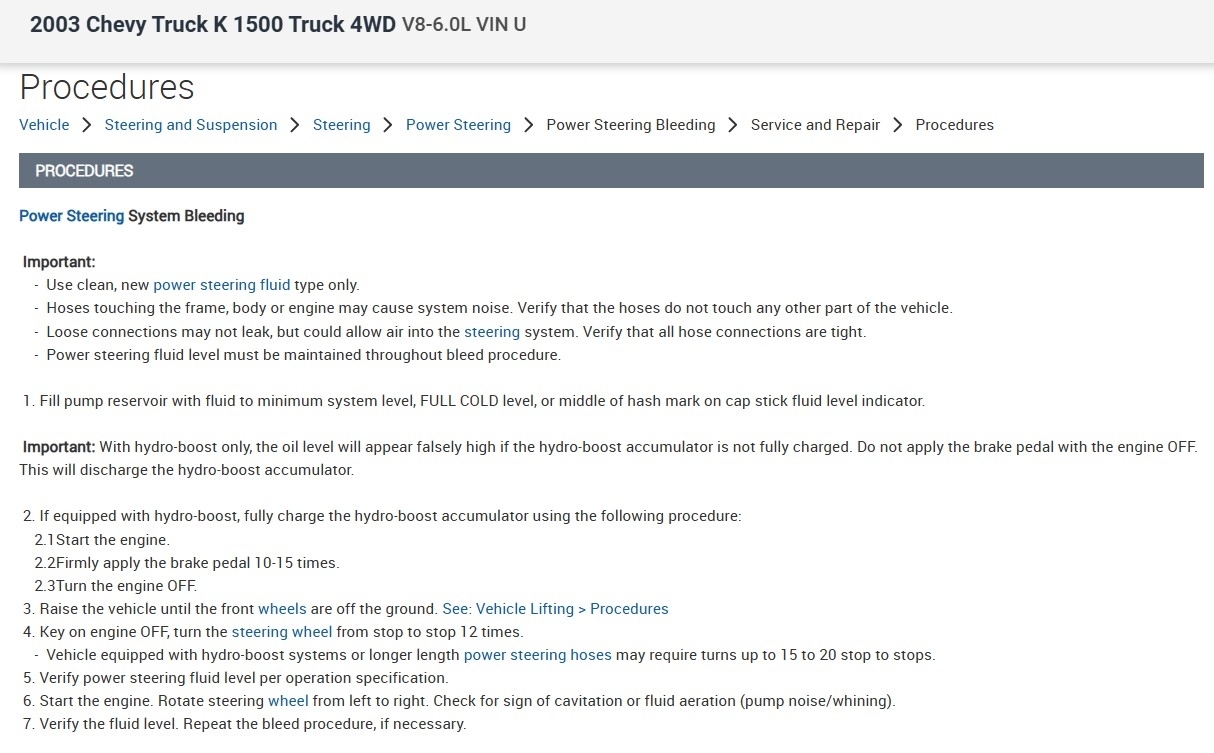Click the Power Steering link in the section heading
Image resolution: width=1214 pixels, height=753 pixels.
click(x=71, y=216)
